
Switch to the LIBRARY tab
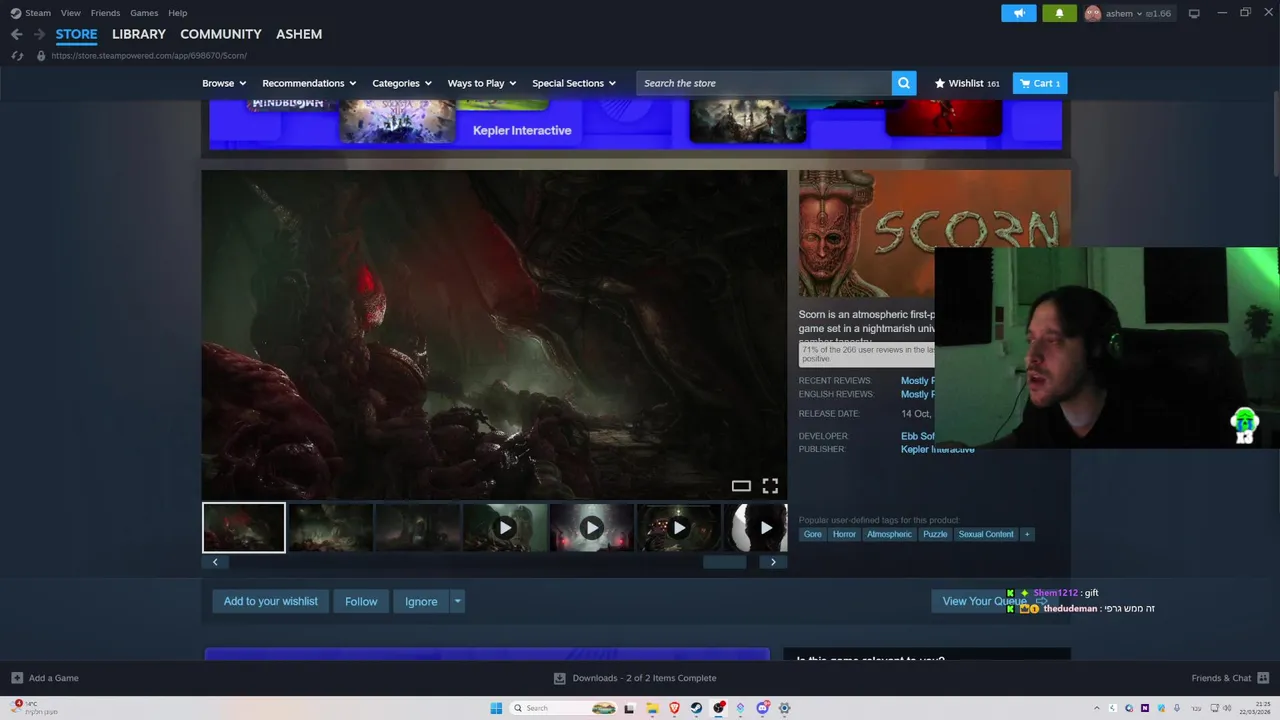[139, 34]
